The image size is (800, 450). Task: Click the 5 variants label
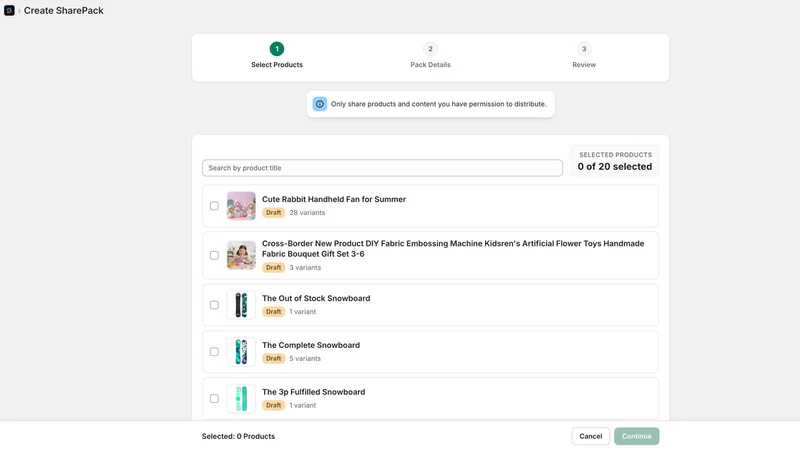[305, 359]
